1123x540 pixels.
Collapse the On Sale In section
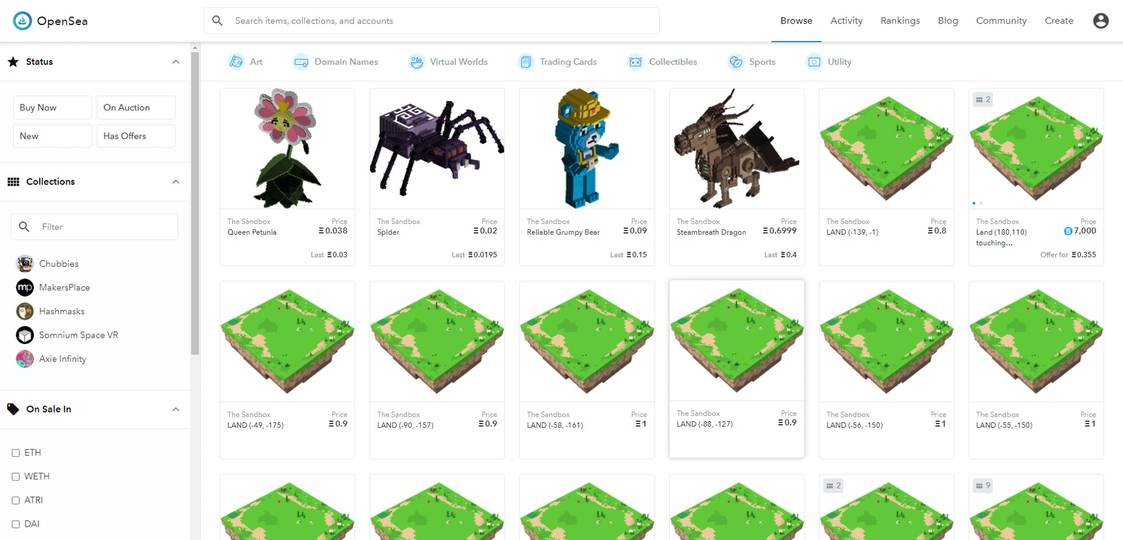pos(175,409)
